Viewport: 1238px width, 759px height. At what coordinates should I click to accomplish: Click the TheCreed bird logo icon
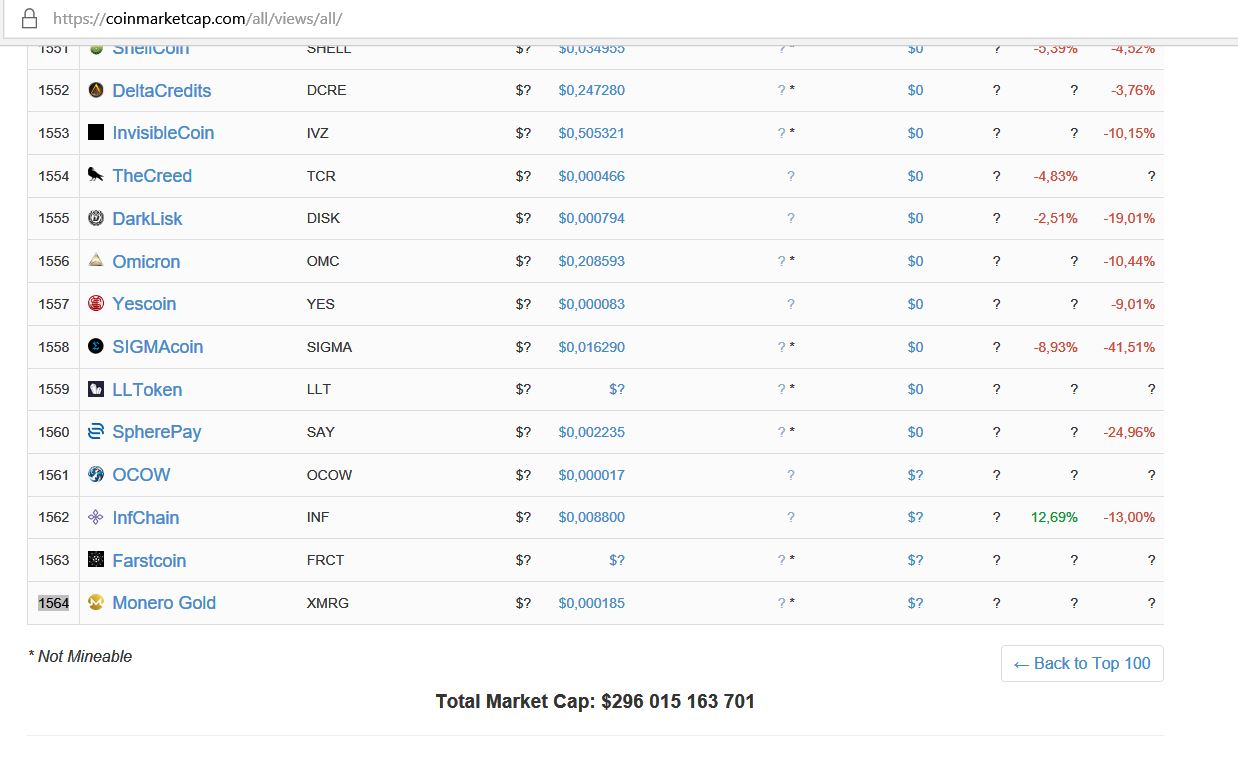96,175
